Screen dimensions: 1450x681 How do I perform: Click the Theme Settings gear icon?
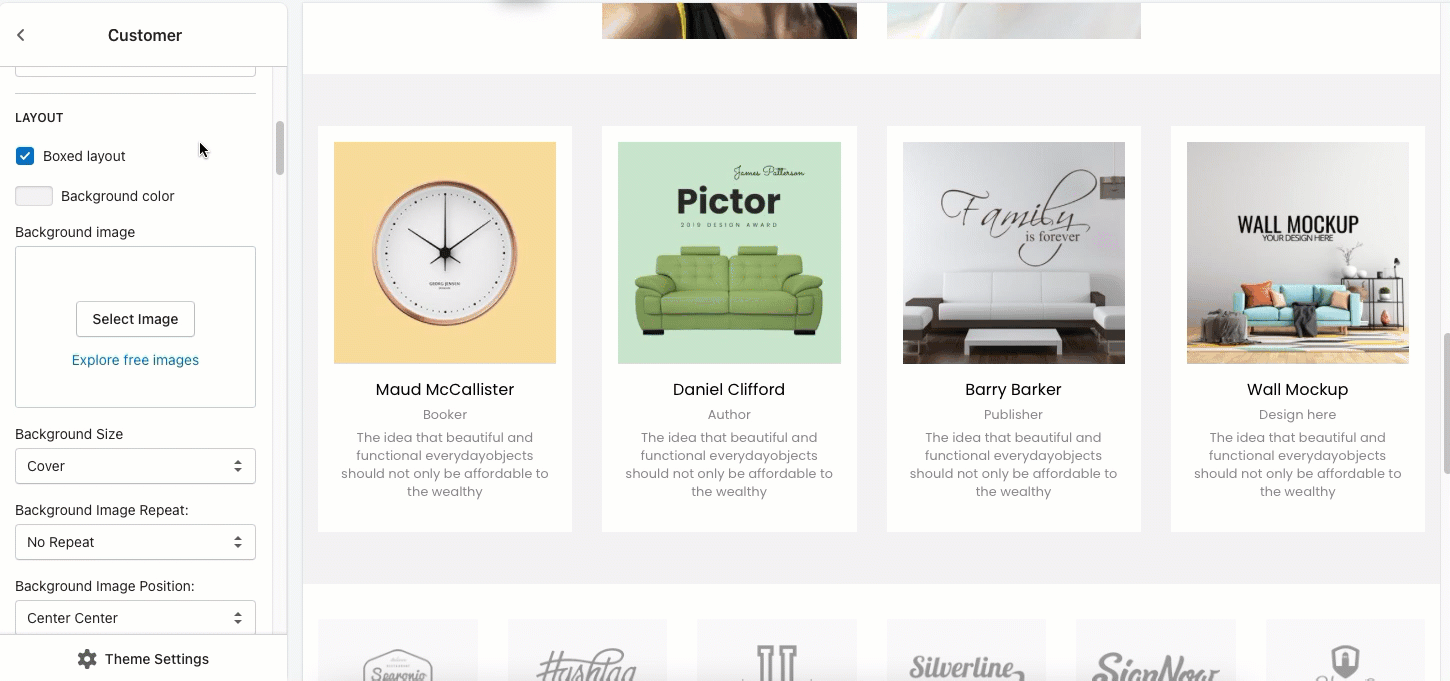(x=87, y=659)
